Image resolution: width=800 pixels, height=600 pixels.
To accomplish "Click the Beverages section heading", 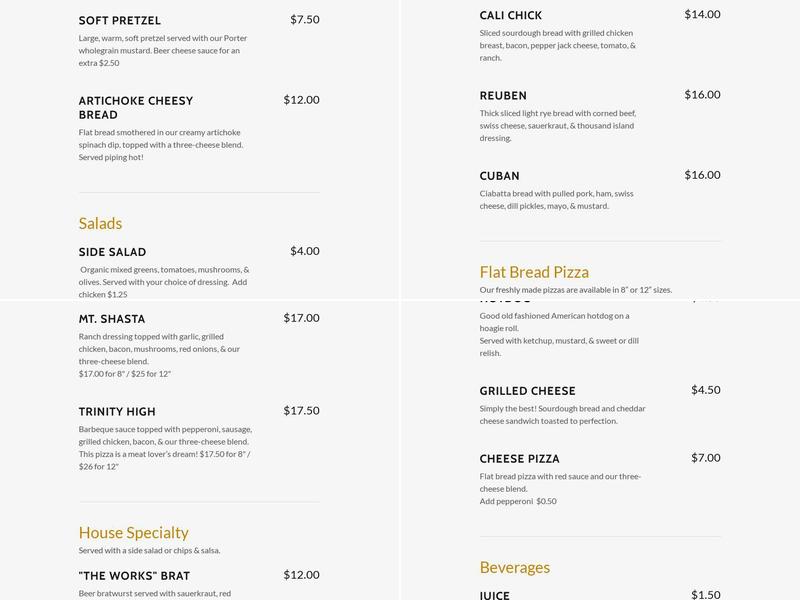I will (514, 567).
